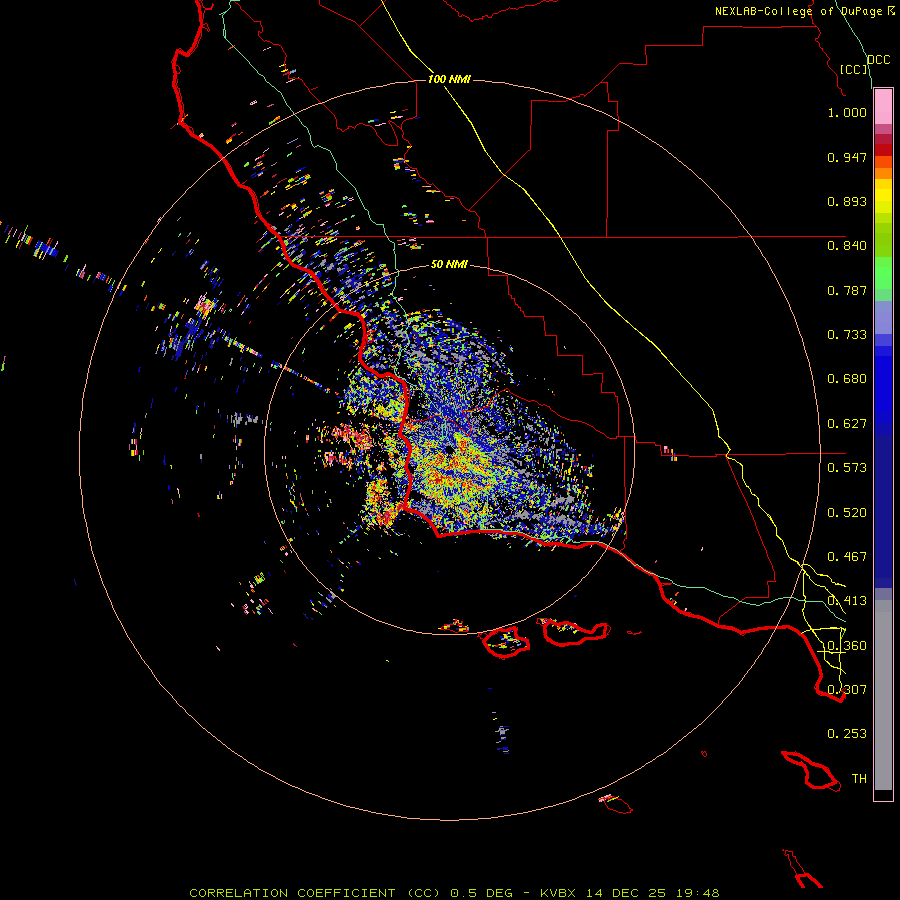Click the 0.787 legend value
This screenshot has width=900, height=900.
coord(847,290)
